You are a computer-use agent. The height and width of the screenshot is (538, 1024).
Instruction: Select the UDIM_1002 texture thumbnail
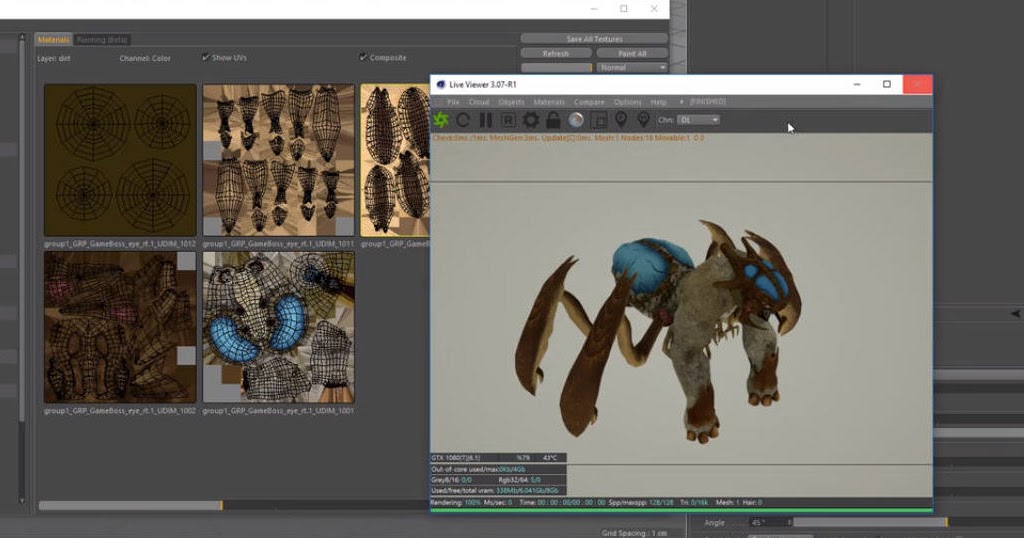coord(120,327)
